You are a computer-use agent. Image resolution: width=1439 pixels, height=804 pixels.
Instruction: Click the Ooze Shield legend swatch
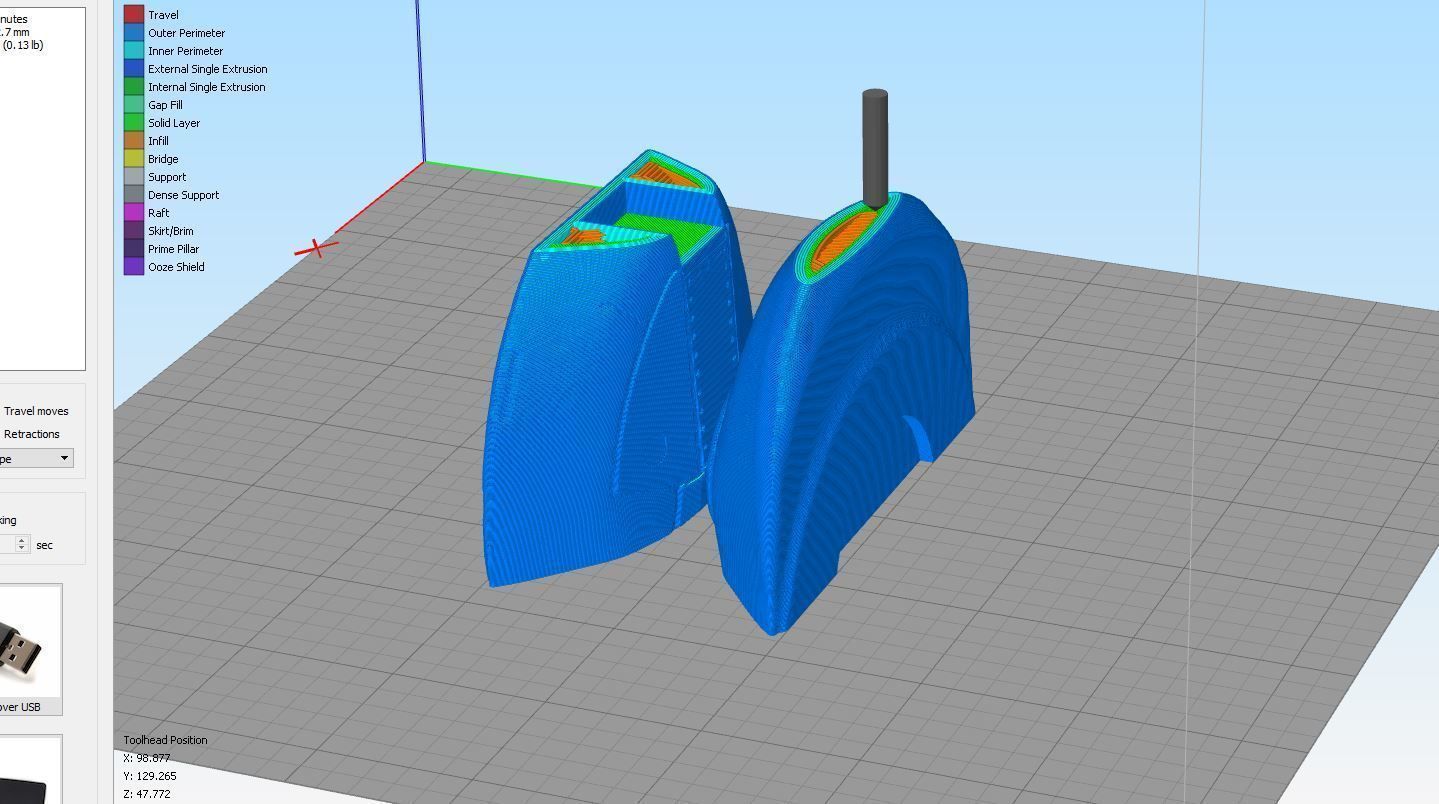tap(133, 267)
